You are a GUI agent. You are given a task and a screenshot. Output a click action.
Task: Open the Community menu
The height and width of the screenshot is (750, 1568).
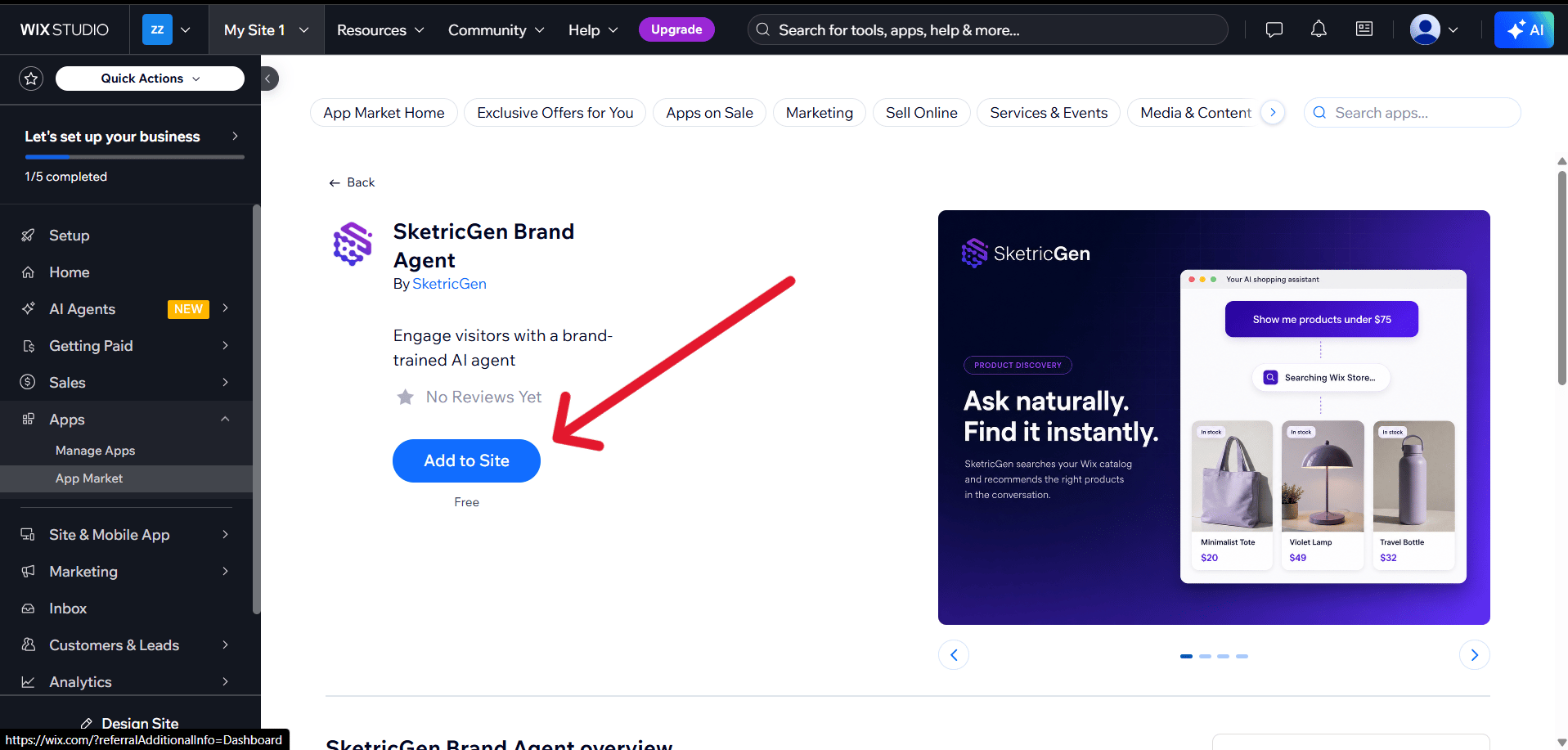click(x=496, y=30)
